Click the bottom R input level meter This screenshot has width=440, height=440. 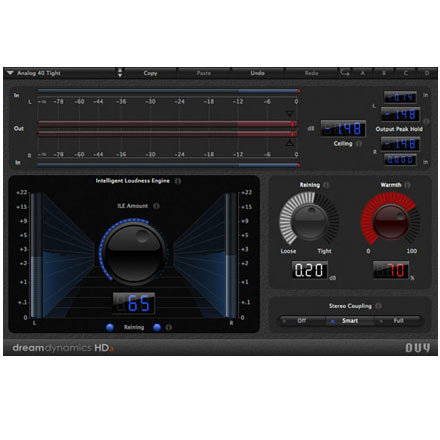[168, 165]
